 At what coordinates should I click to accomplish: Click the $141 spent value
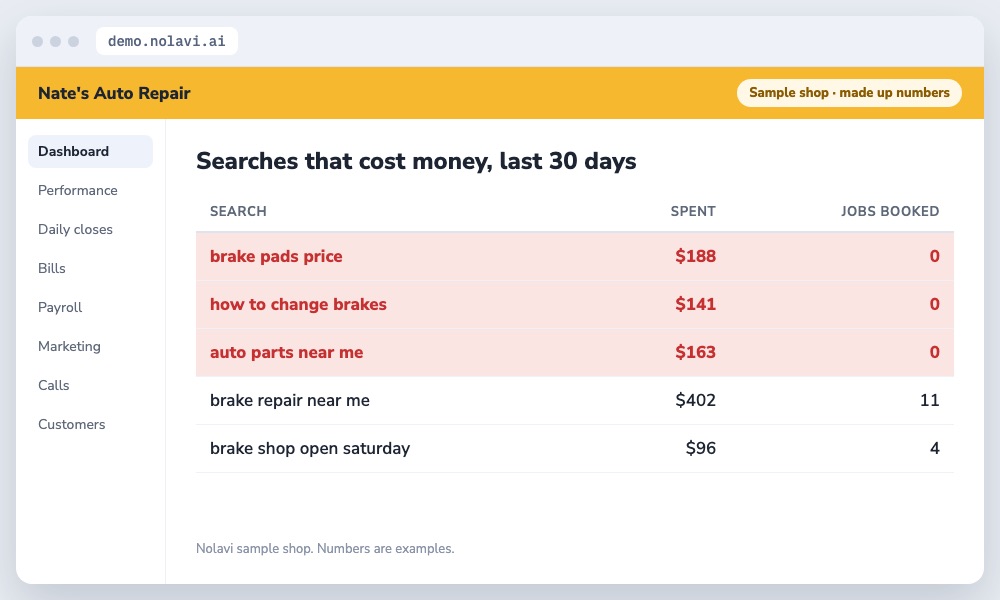(695, 304)
